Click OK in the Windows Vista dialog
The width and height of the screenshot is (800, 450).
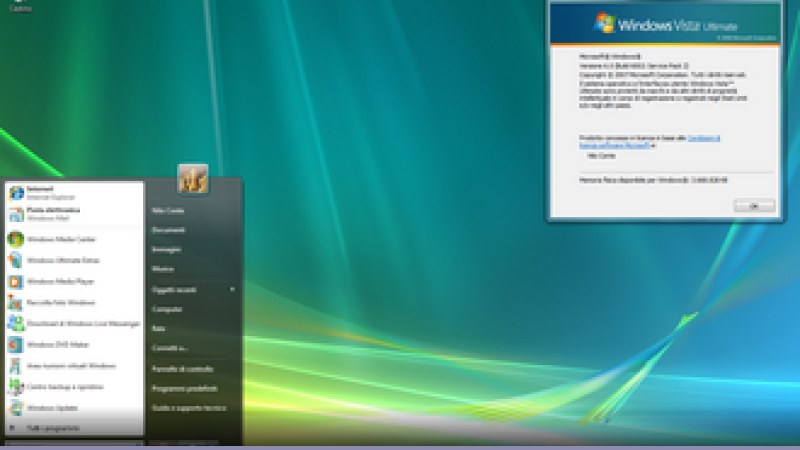(754, 206)
